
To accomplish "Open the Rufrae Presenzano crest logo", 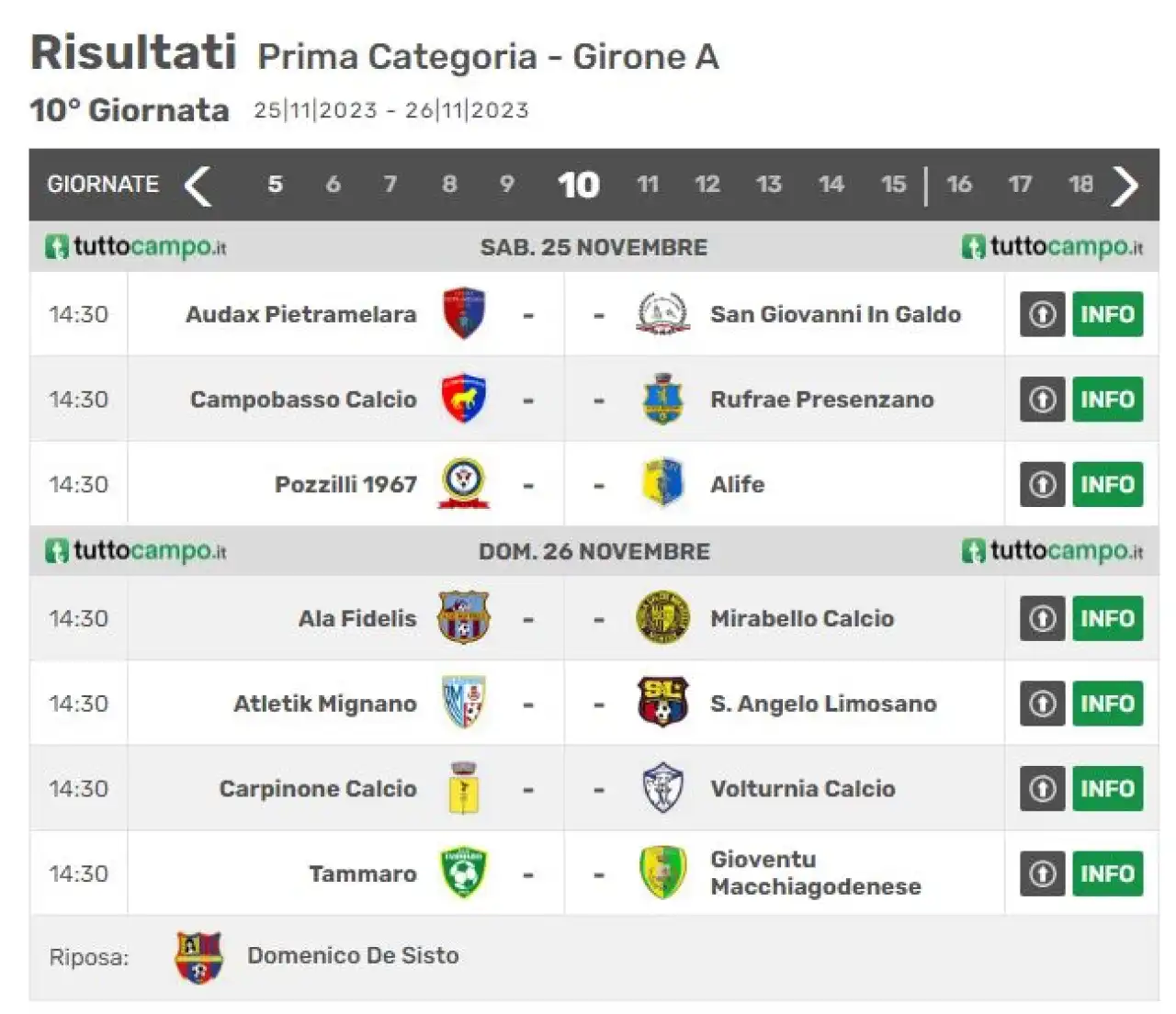I will pyautogui.click(x=662, y=399).
